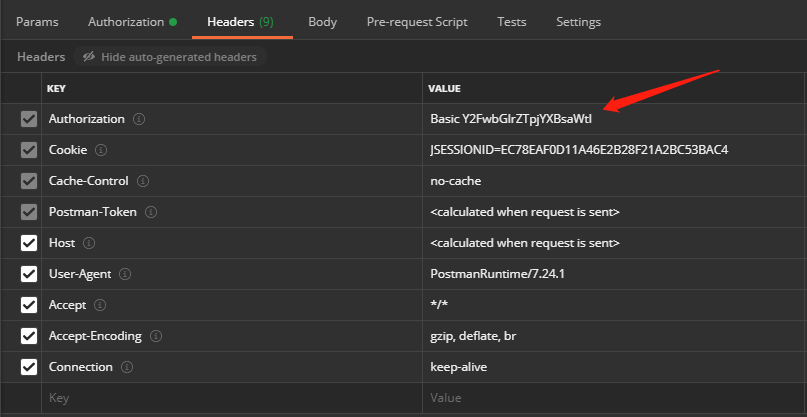Click the crossed-eye icon in hide headers button
Screen dimensions: 807x417
pos(89,57)
